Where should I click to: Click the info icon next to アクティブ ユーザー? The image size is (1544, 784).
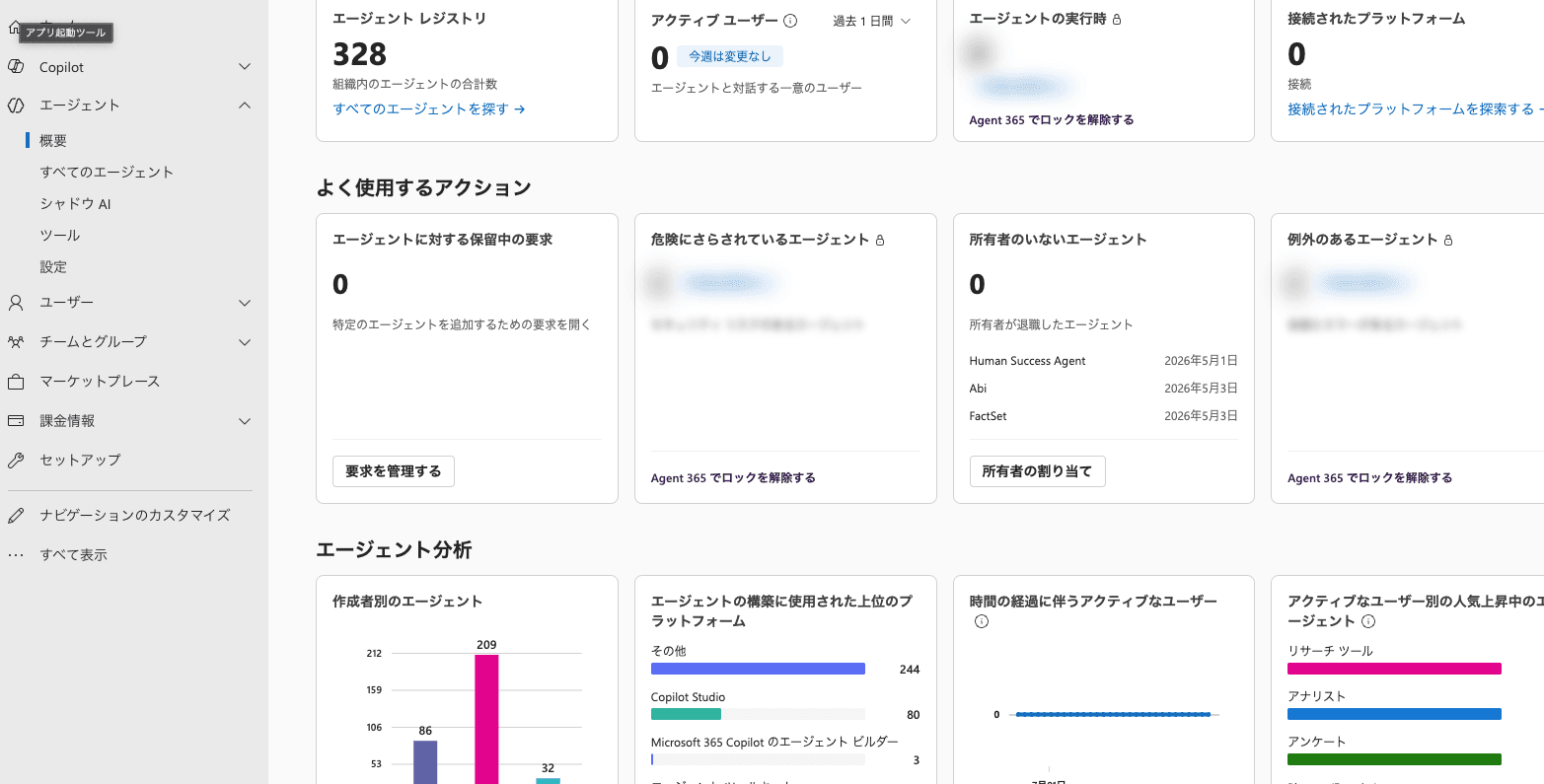click(790, 21)
